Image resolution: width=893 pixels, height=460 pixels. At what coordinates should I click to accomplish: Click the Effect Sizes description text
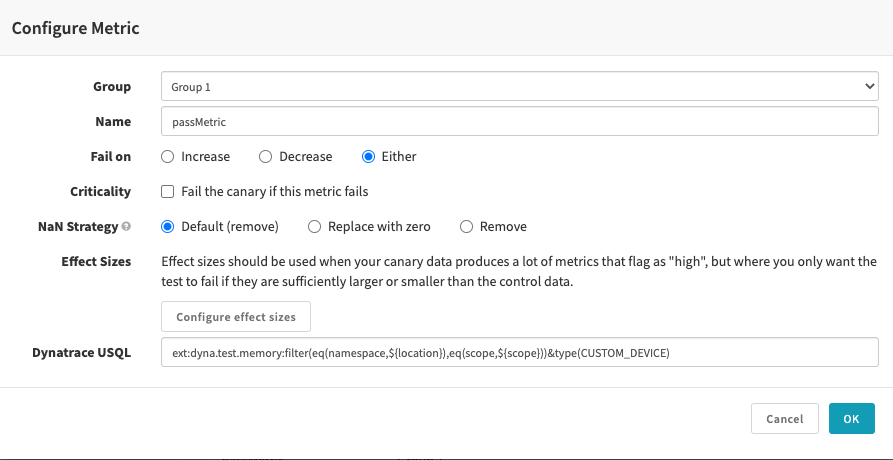(518, 271)
